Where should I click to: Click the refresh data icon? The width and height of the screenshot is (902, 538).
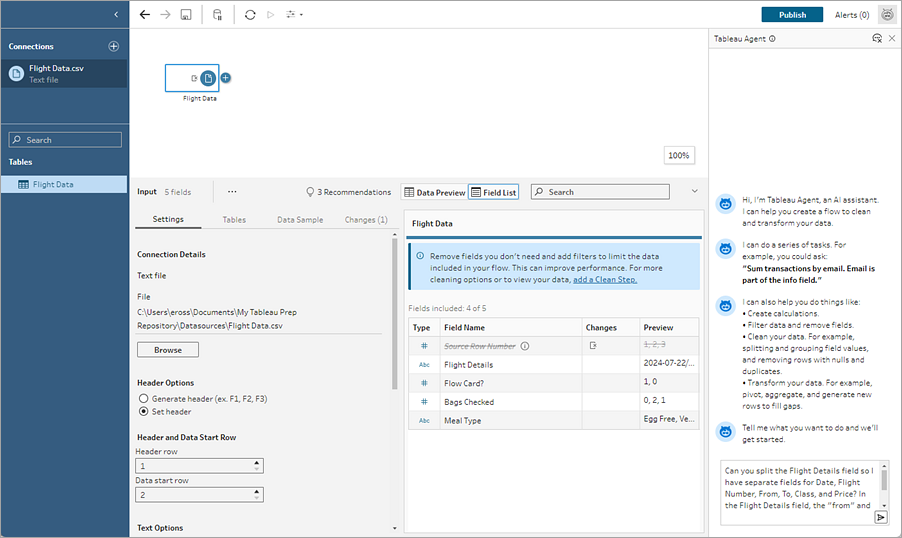(x=249, y=15)
